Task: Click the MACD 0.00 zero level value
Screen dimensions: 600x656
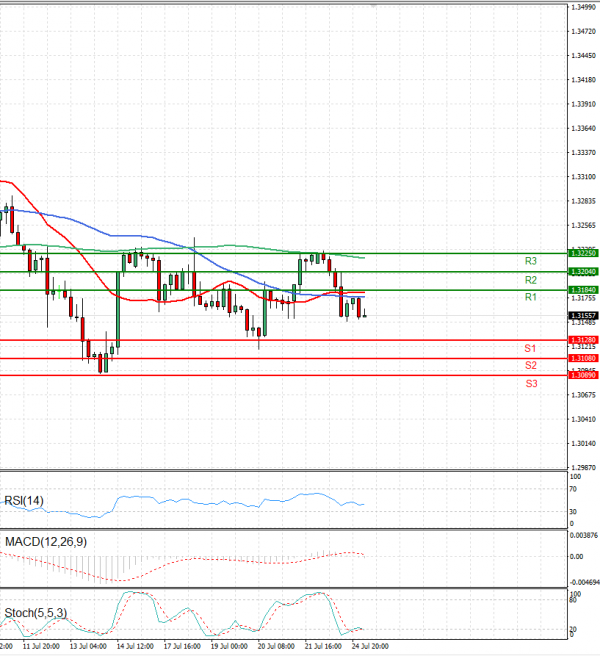Action: point(576,556)
